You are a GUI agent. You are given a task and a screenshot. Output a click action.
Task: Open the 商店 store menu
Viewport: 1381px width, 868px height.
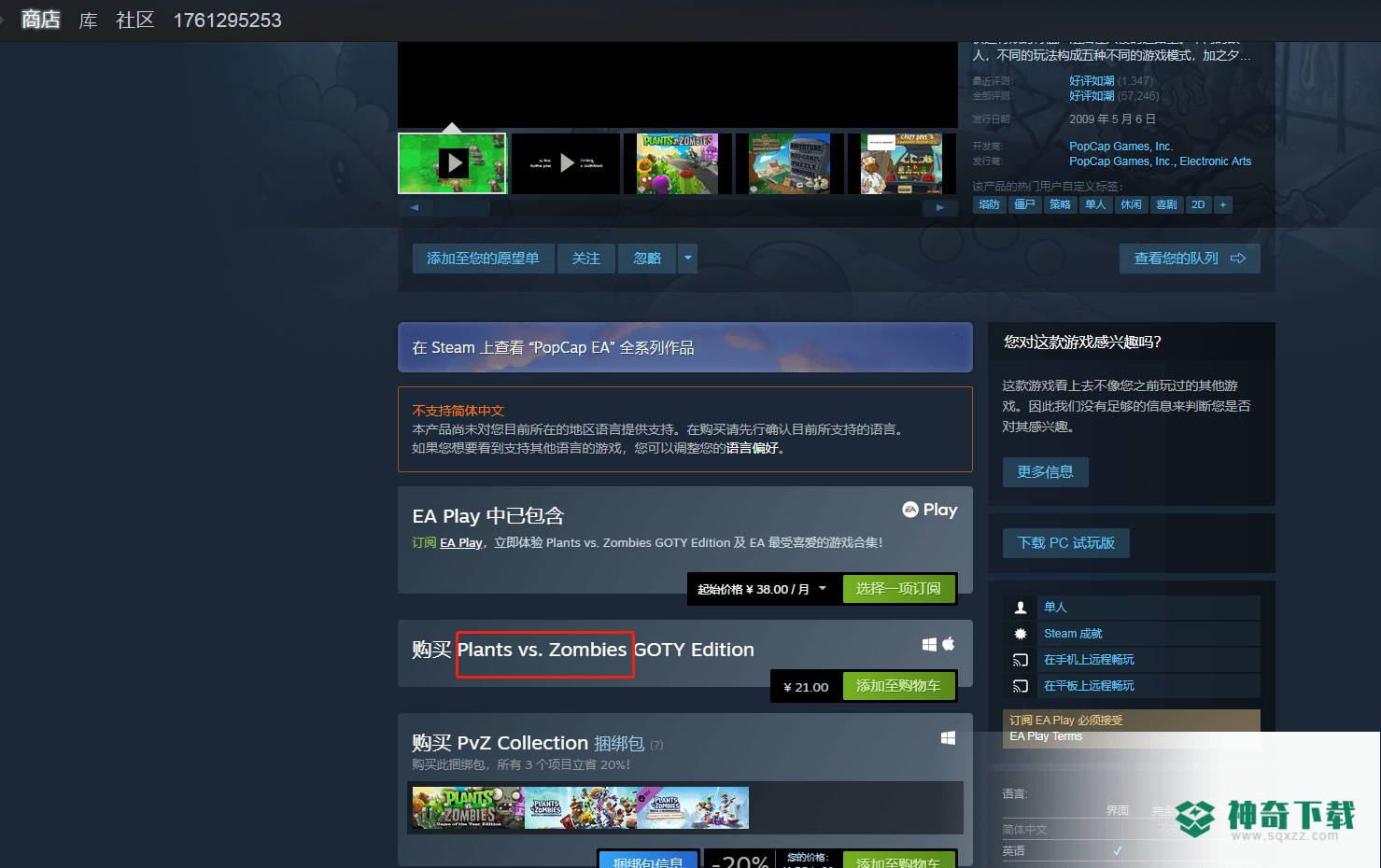pos(41,20)
